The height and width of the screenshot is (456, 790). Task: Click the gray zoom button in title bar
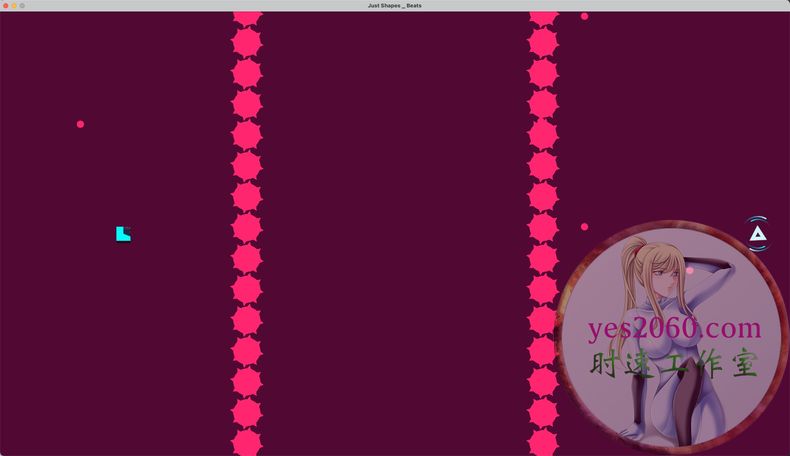(22, 5)
